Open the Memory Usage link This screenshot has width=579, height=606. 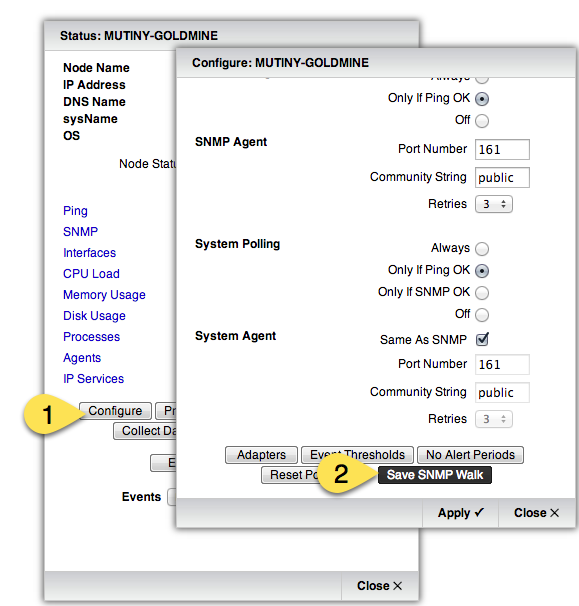point(104,295)
